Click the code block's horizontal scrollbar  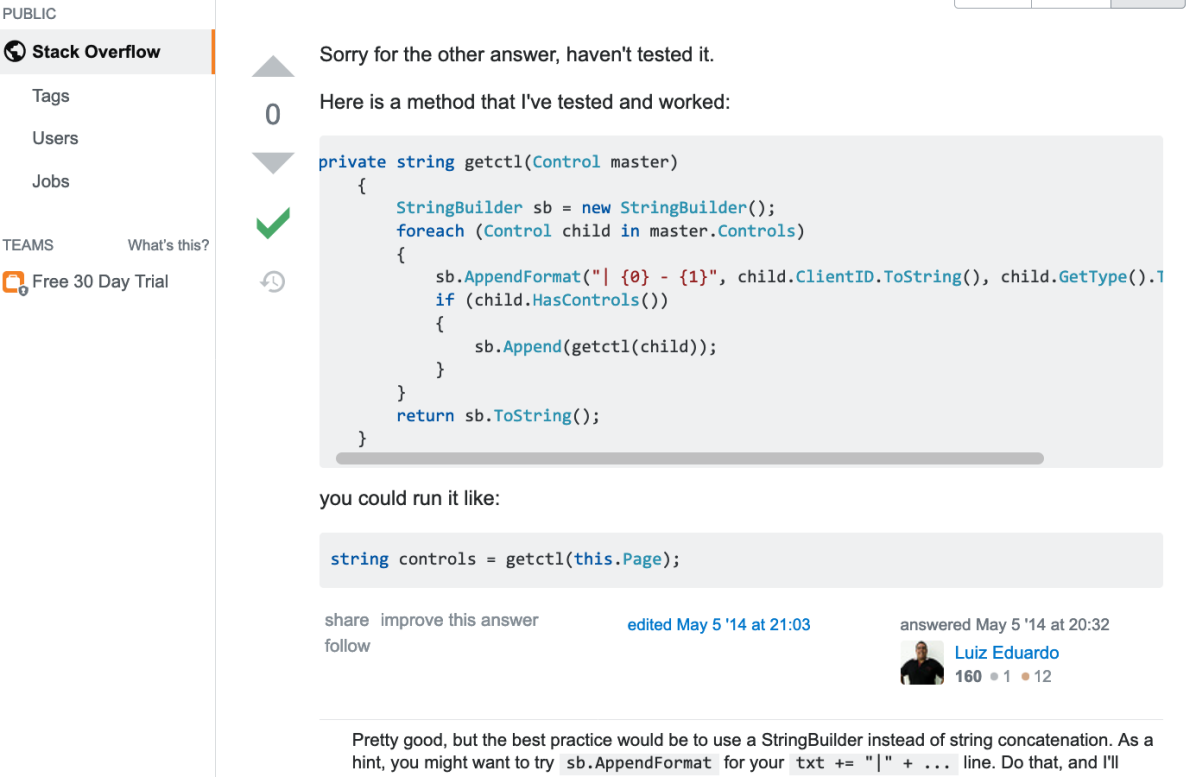tap(690, 458)
